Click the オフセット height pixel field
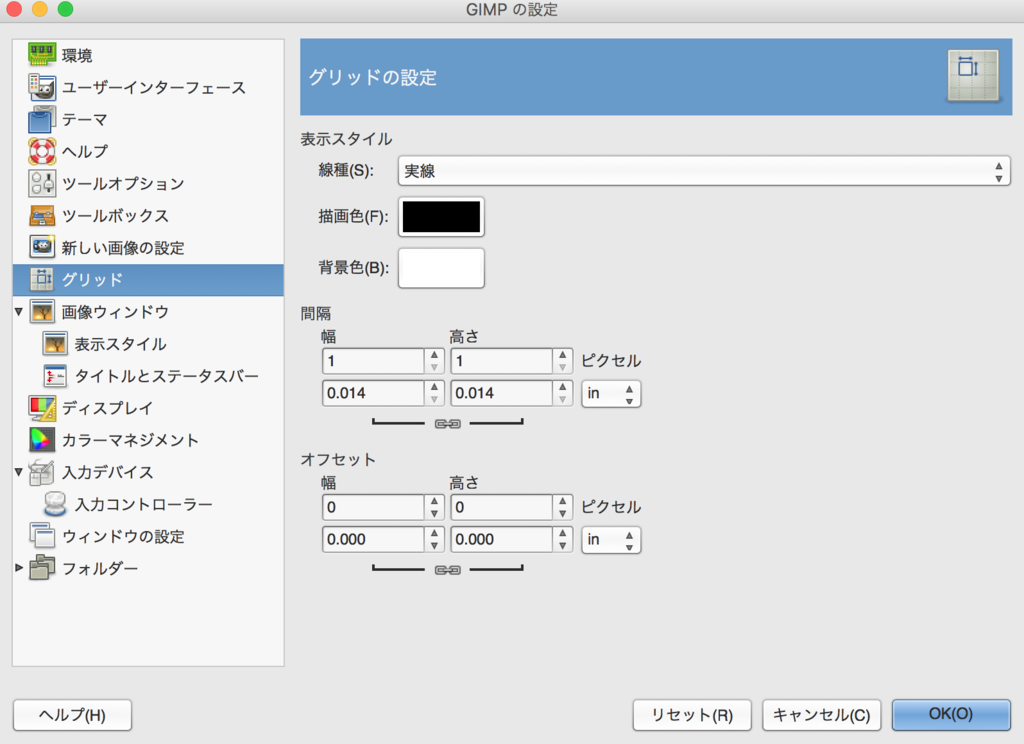 tap(502, 508)
